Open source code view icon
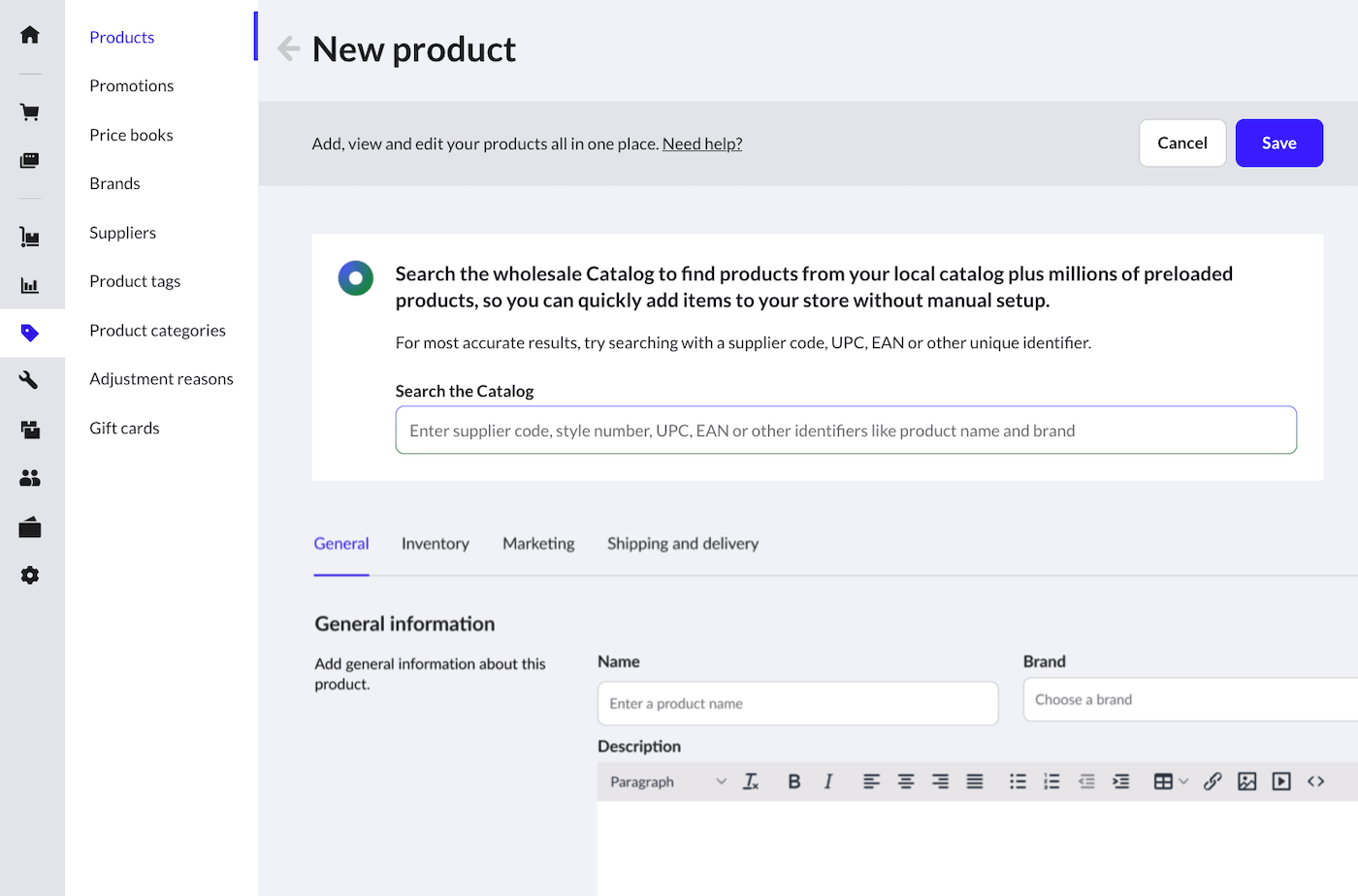The width and height of the screenshot is (1358, 896). [1316, 782]
